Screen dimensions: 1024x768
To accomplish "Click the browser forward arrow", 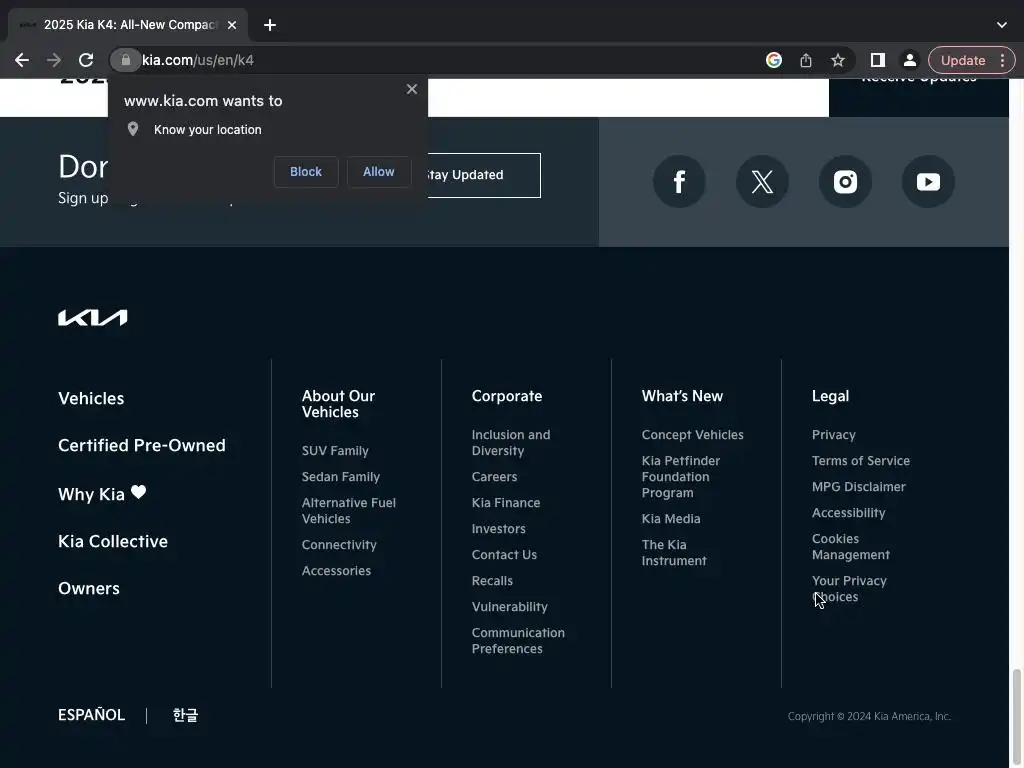I will pos(54,60).
